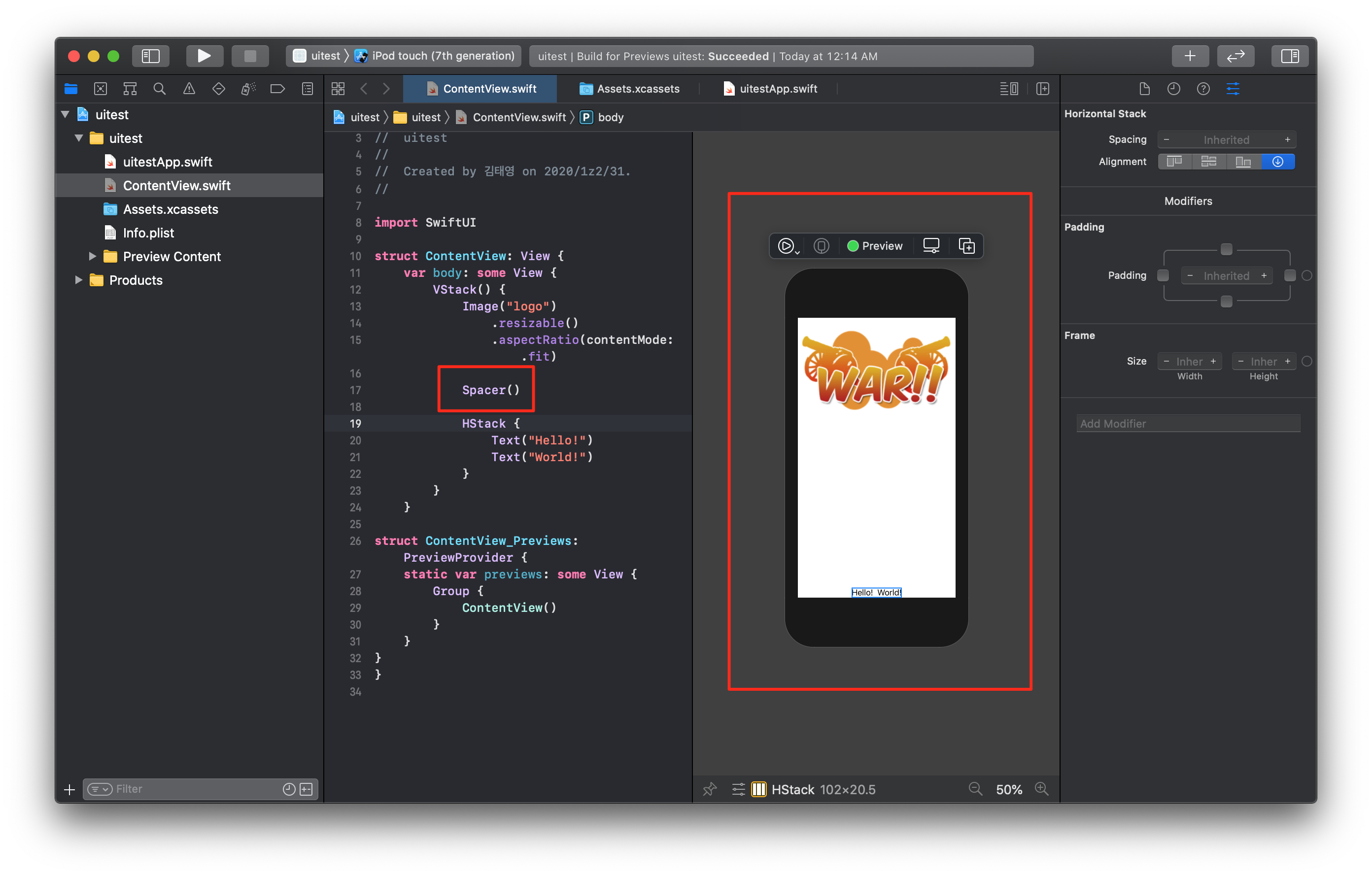The height and width of the screenshot is (876, 1372).
Task: Click the Stop button in toolbar
Action: tap(249, 56)
